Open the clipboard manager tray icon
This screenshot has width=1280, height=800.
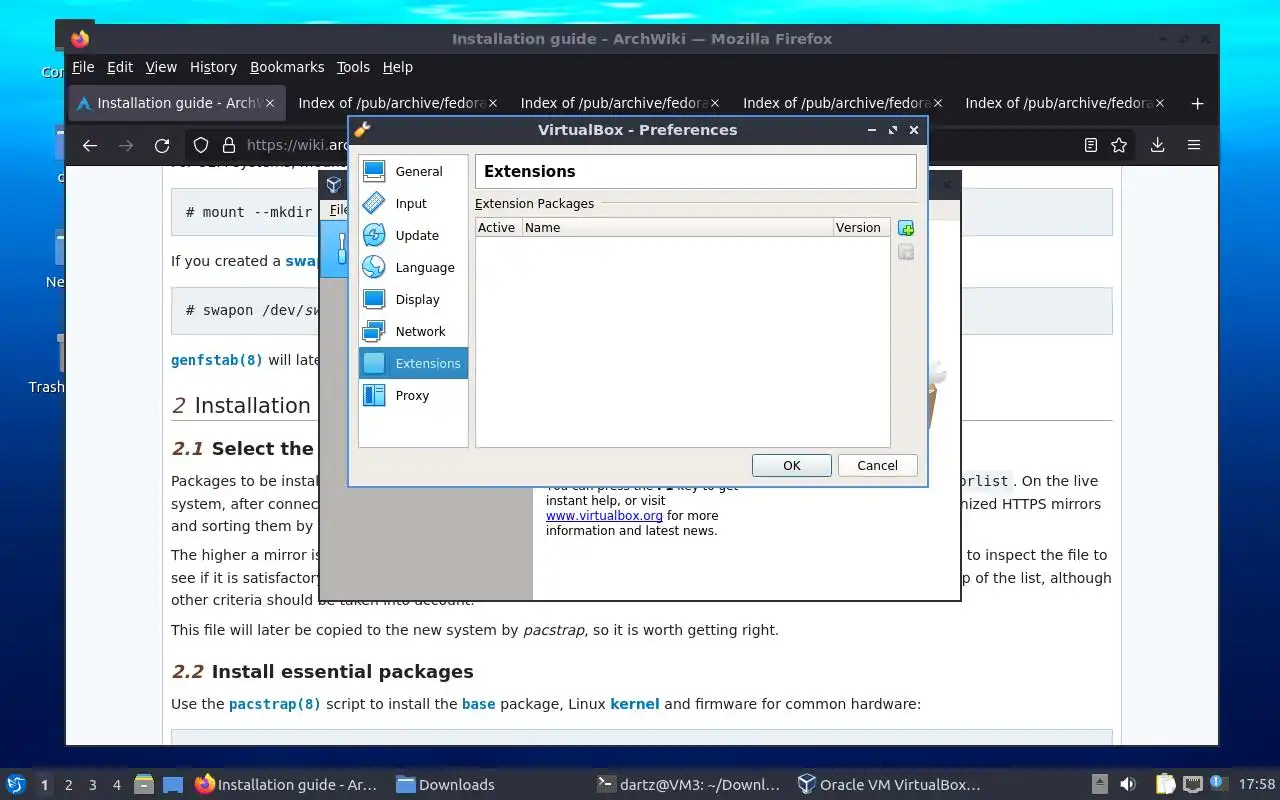pyautogui.click(x=1166, y=785)
